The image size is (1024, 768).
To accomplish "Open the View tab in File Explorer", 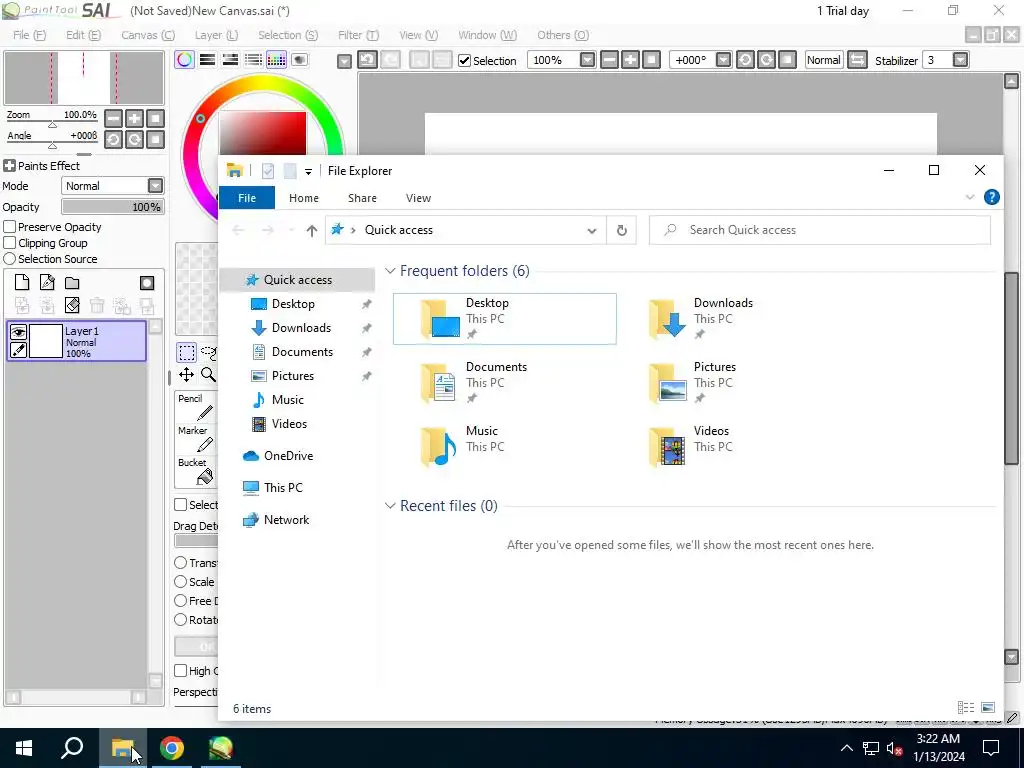I will tap(418, 198).
